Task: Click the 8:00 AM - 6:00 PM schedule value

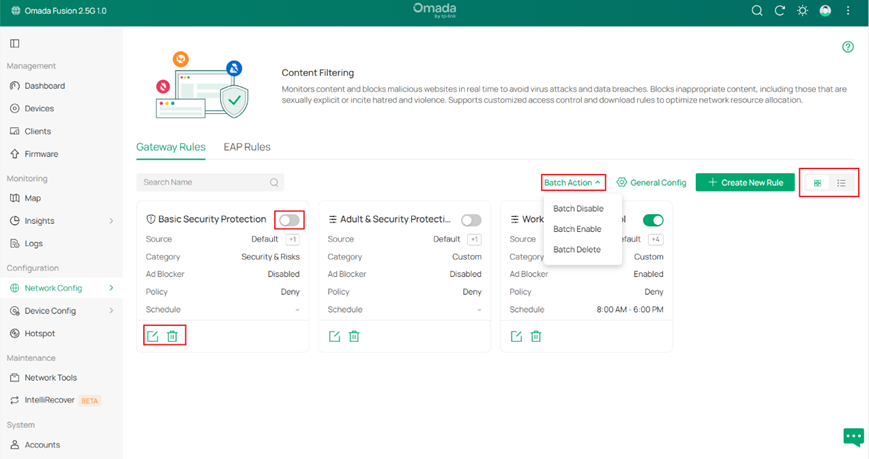Action: tap(630, 309)
